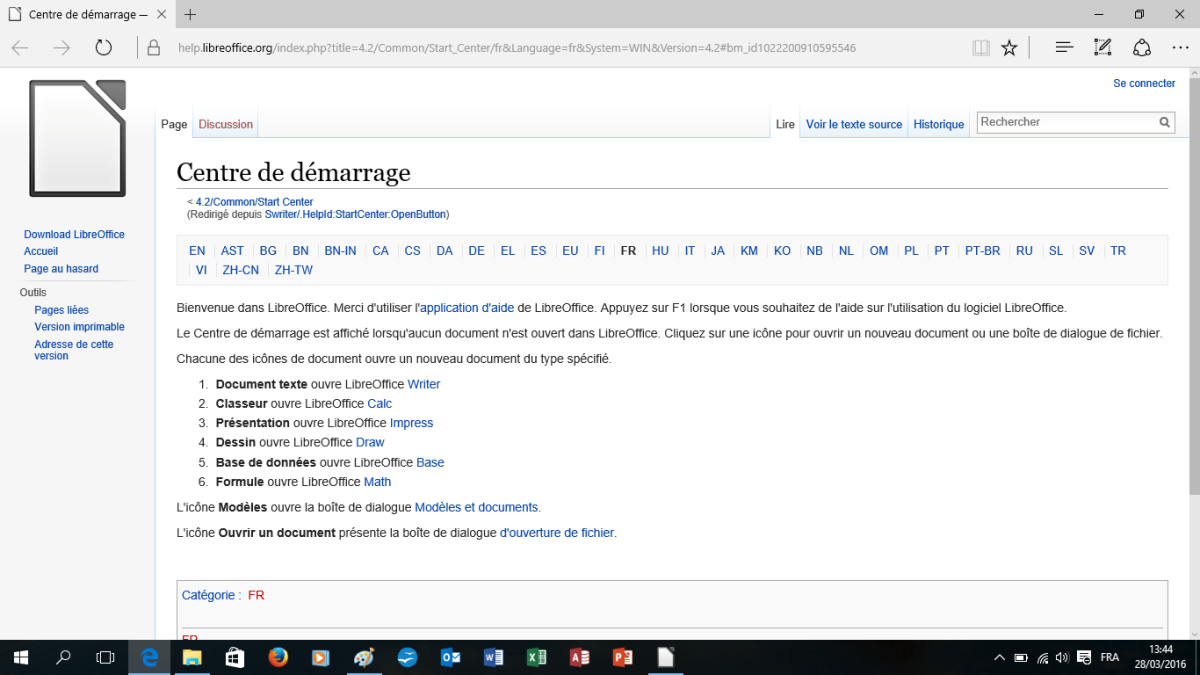Open Firefox from the taskbar
This screenshot has height=675, width=1200.
[x=278, y=657]
